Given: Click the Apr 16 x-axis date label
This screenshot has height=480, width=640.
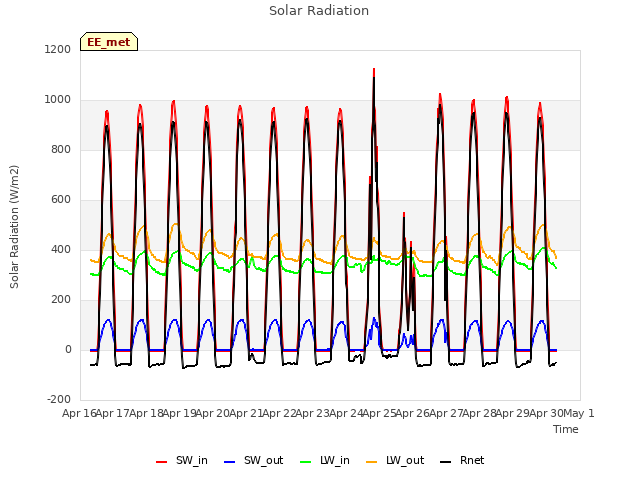Looking at the screenshot, I should coord(79,413).
